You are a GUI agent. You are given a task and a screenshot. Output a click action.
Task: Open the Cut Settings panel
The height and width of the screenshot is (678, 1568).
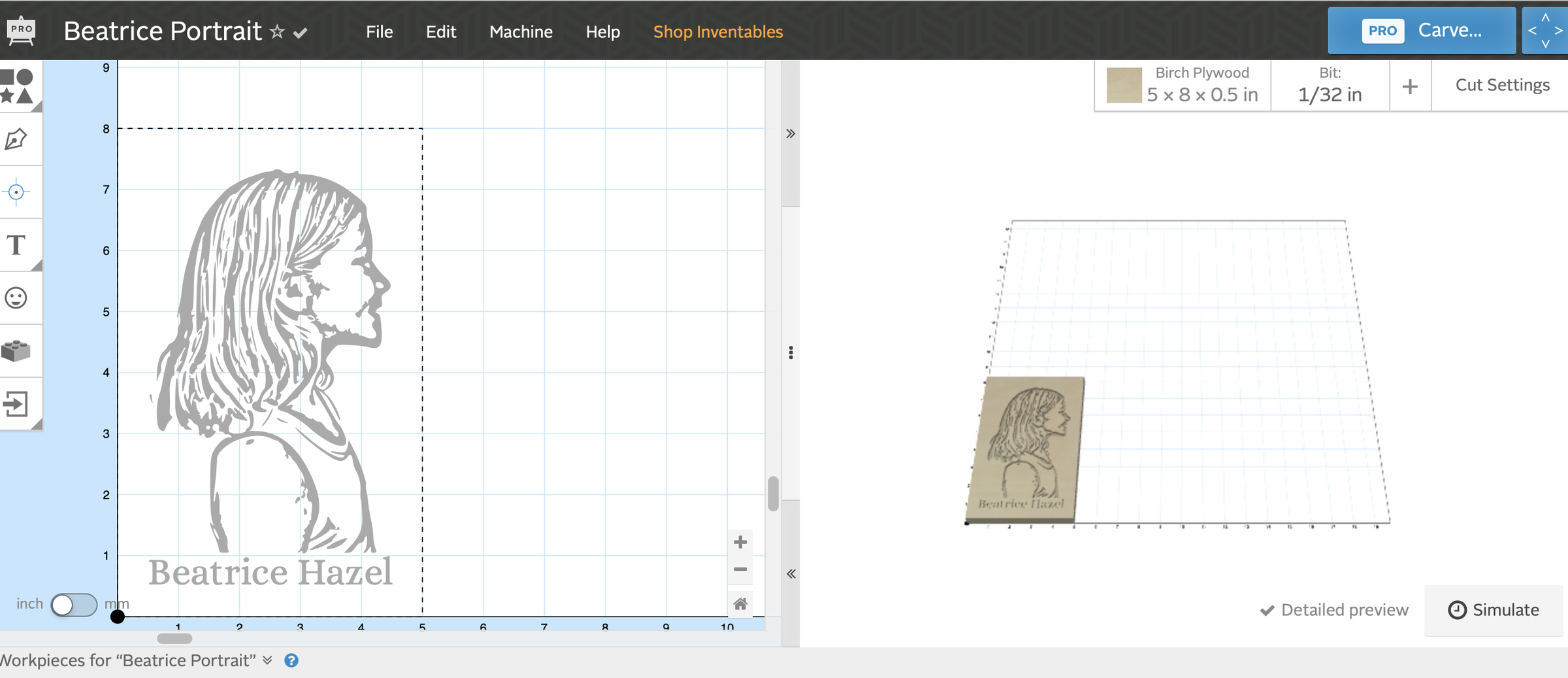tap(1502, 85)
